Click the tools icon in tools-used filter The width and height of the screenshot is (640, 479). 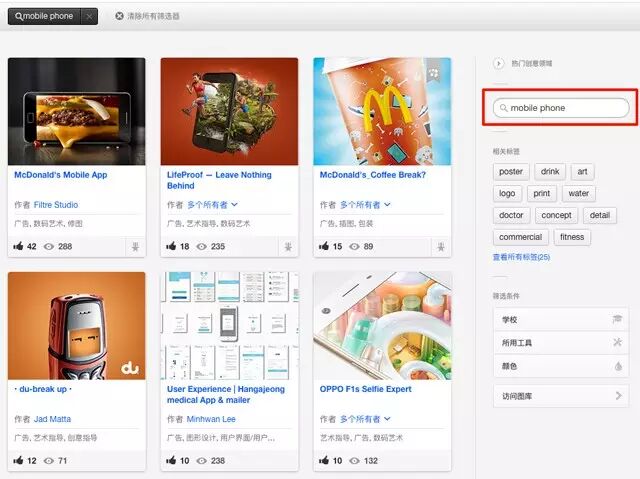618,342
